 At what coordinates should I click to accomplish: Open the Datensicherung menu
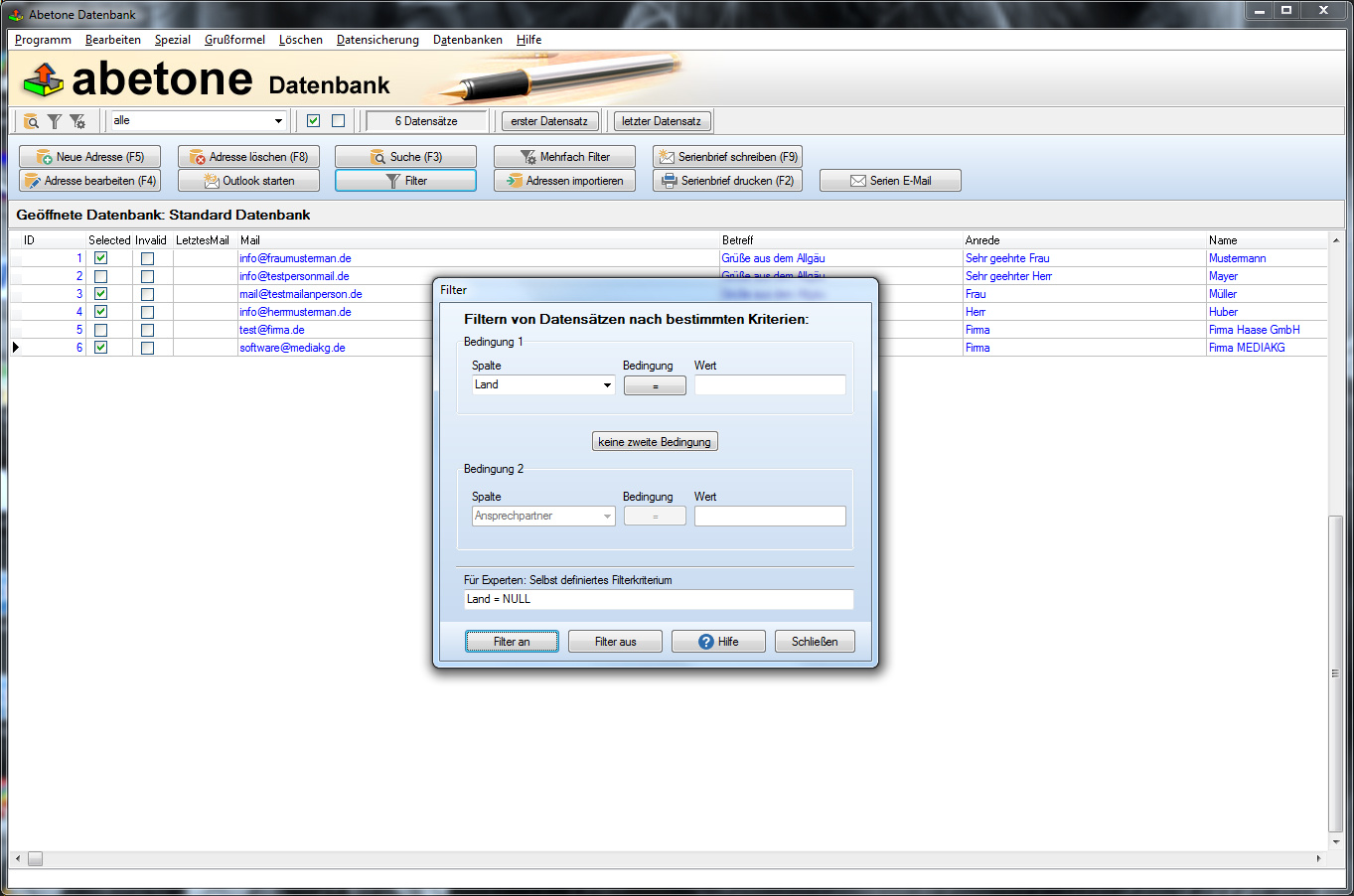click(x=377, y=40)
